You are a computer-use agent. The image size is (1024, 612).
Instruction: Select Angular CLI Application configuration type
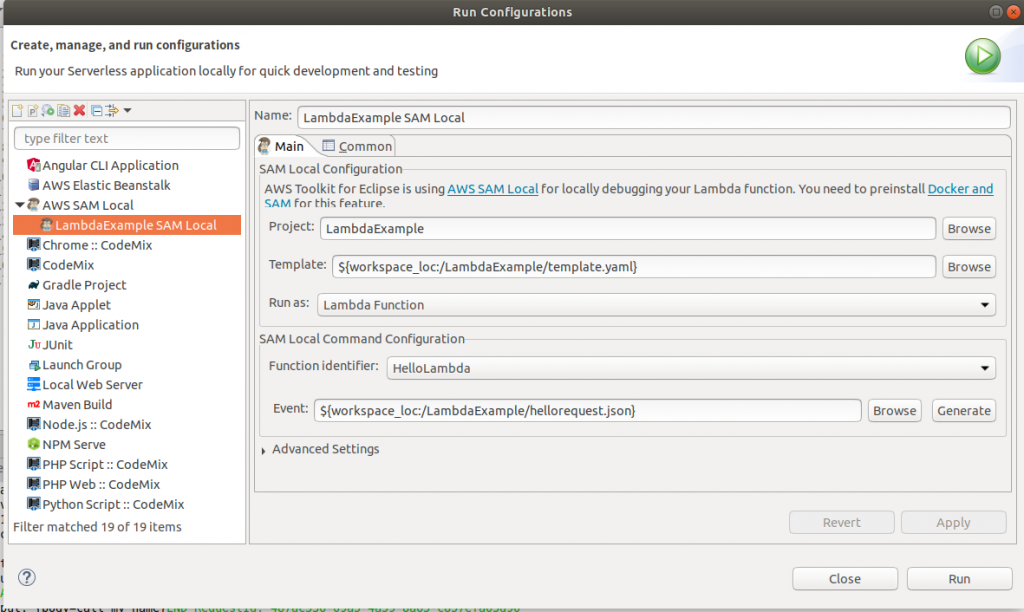(103, 165)
